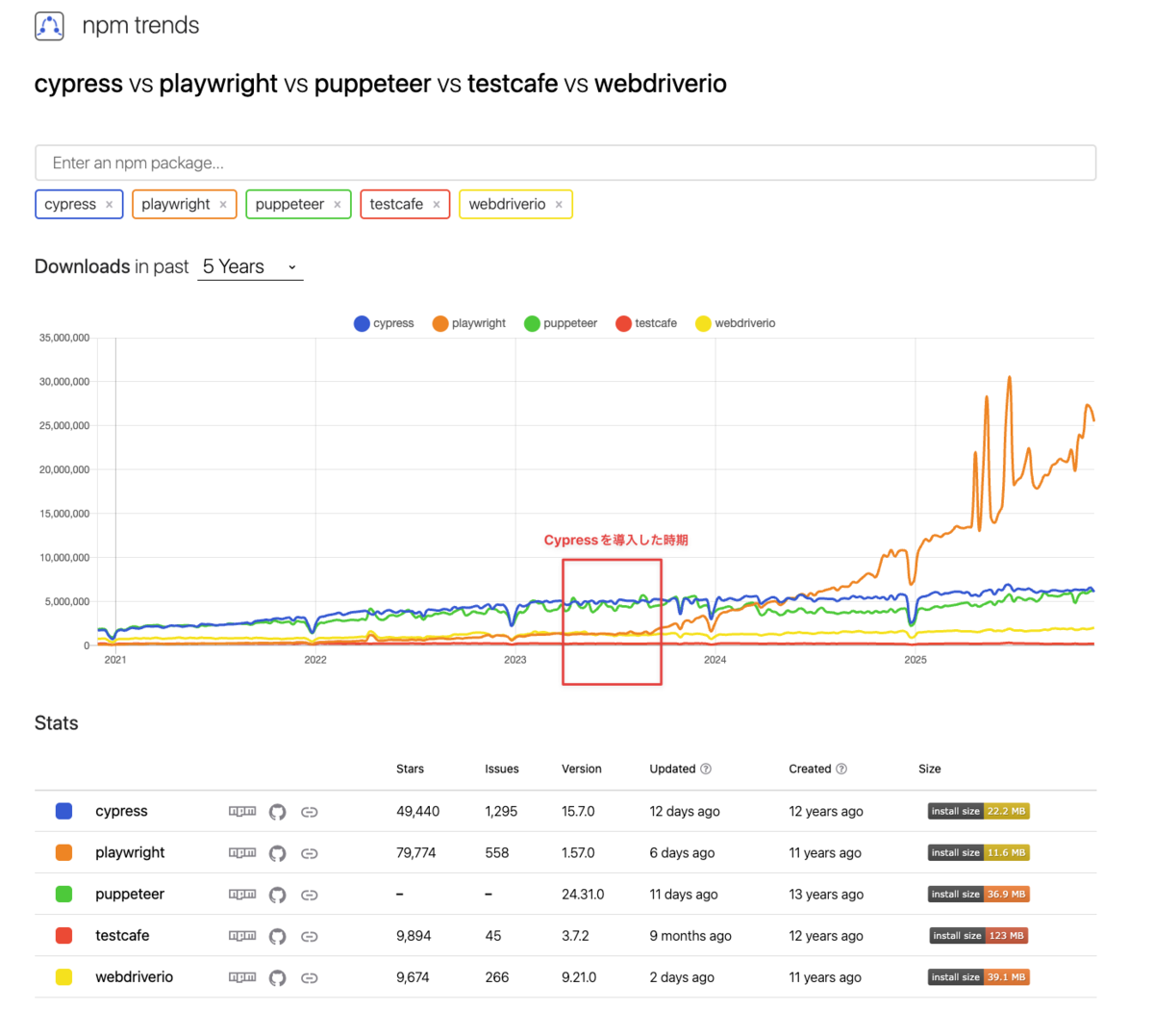Viewport: 1154px width, 1036px height.
Task: Click the Size column header
Action: (x=930, y=769)
